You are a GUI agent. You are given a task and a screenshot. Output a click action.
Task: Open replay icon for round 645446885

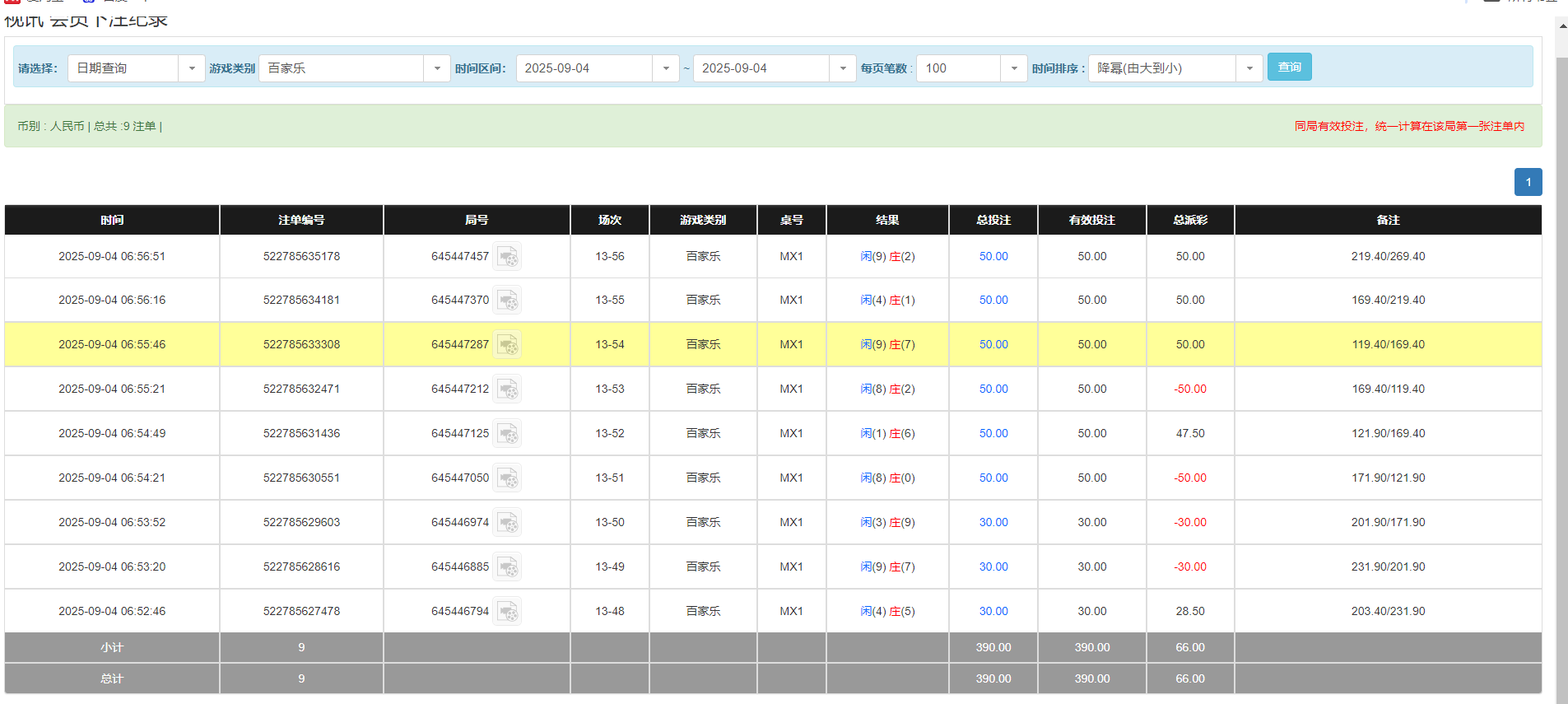507,567
